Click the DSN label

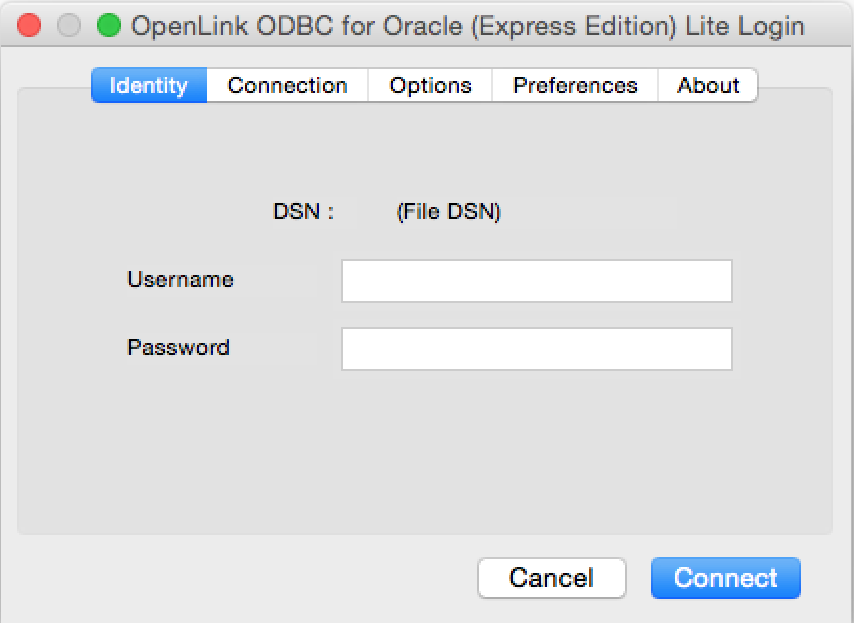tap(303, 211)
